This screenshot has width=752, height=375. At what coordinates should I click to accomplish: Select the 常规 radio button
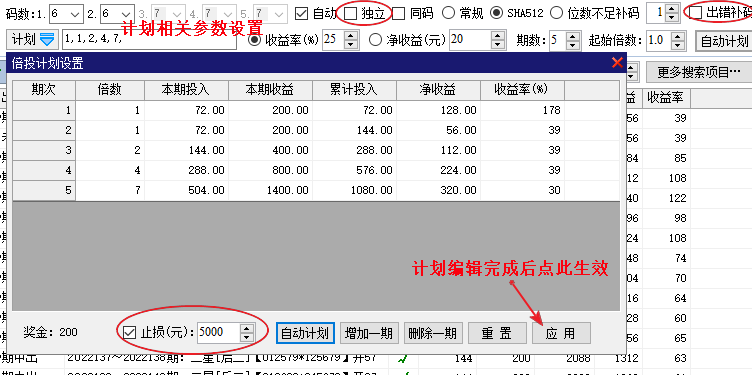(x=448, y=13)
